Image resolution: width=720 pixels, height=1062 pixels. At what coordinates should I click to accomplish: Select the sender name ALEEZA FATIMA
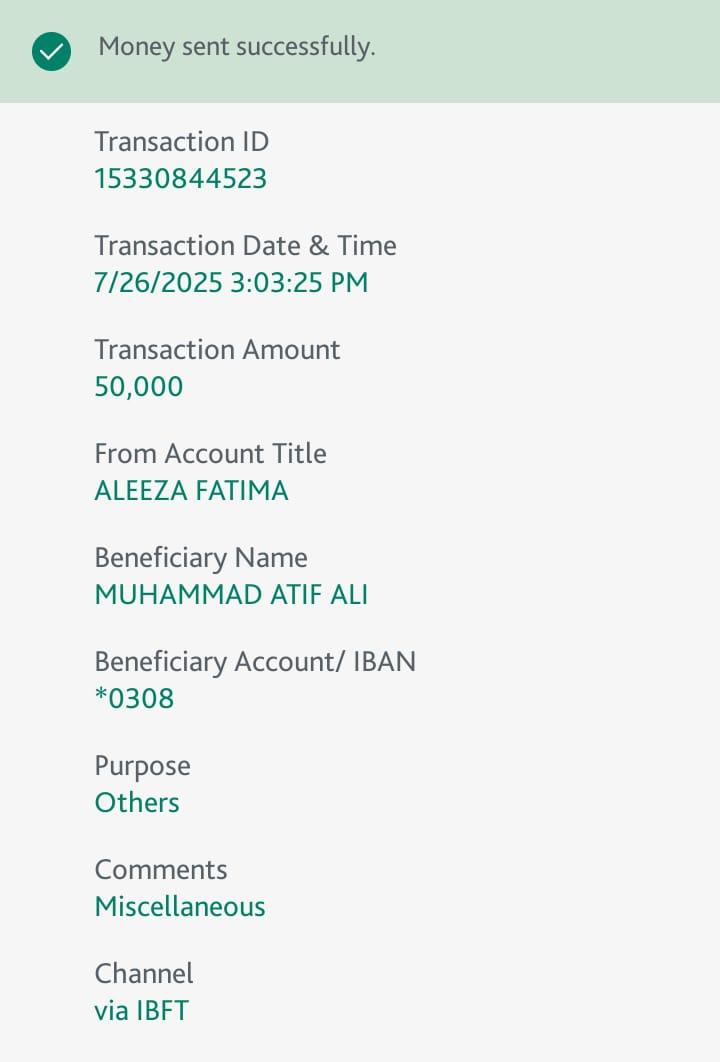tap(191, 491)
